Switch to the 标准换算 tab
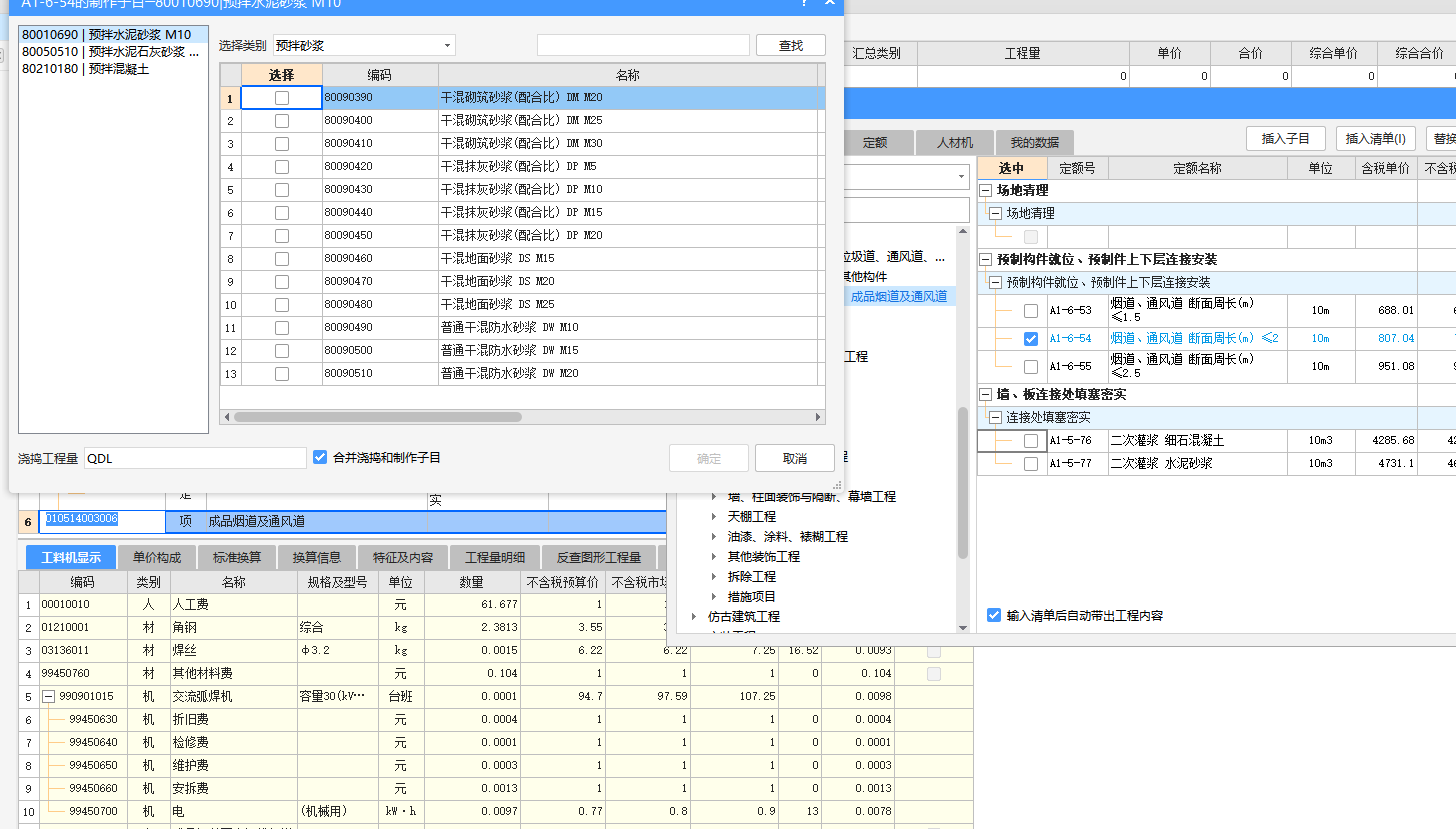This screenshot has height=829, width=1456. click(237, 557)
